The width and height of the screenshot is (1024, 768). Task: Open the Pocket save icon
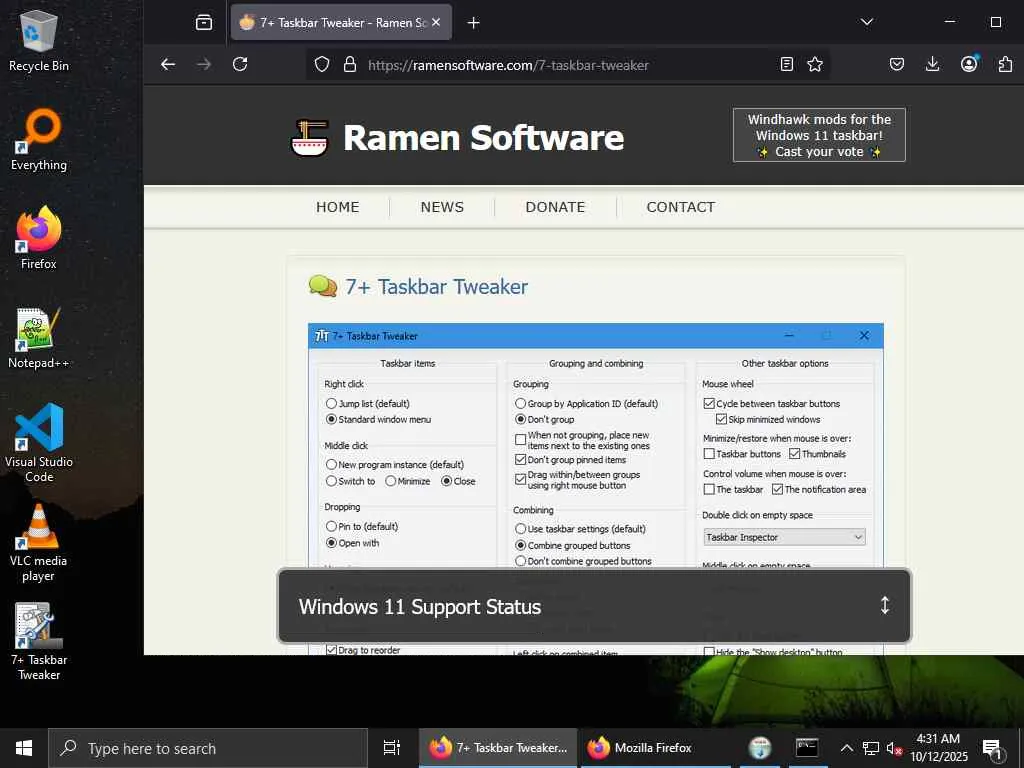[897, 64]
